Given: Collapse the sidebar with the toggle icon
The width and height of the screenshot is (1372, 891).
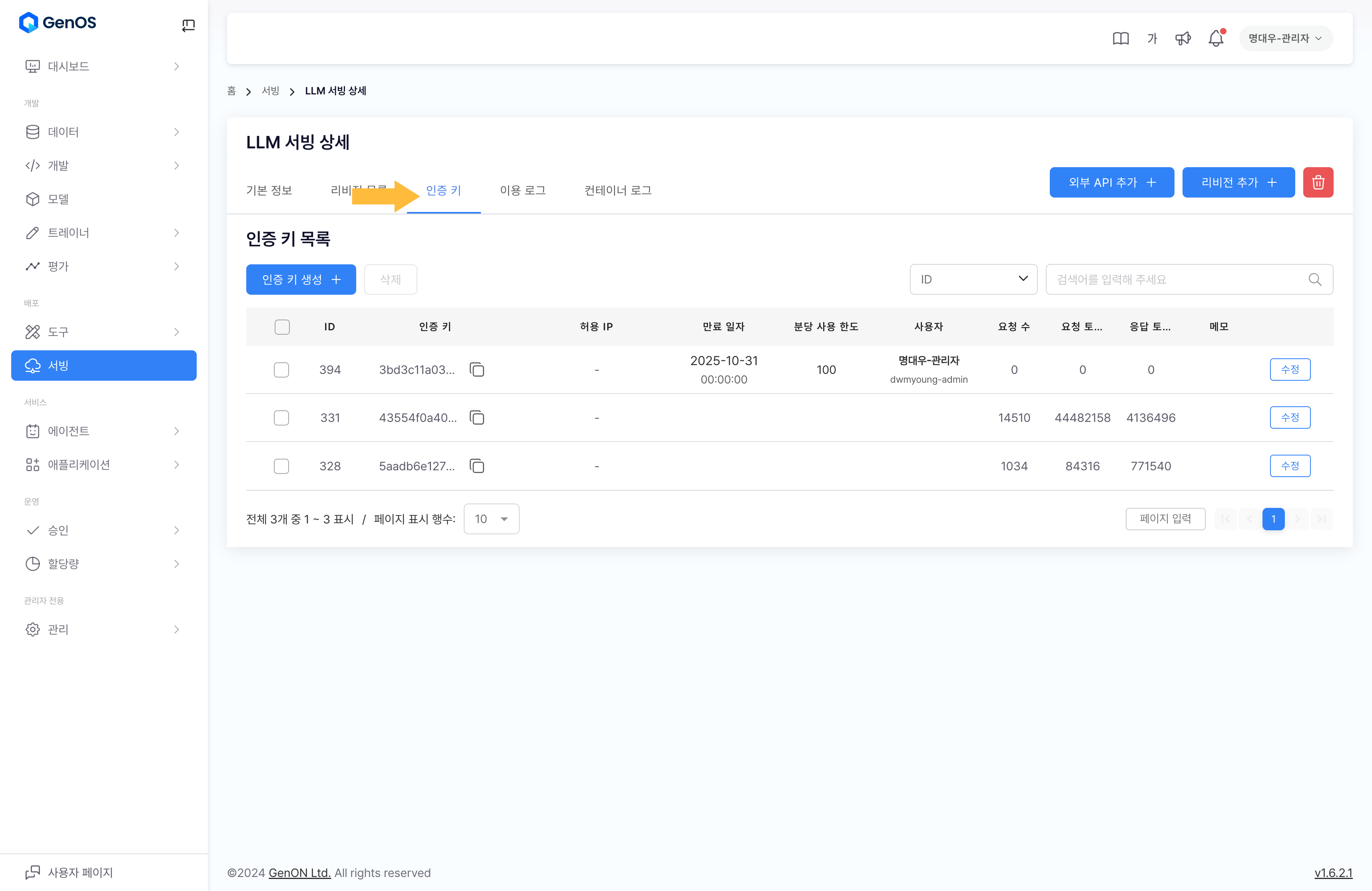Looking at the screenshot, I should [188, 25].
